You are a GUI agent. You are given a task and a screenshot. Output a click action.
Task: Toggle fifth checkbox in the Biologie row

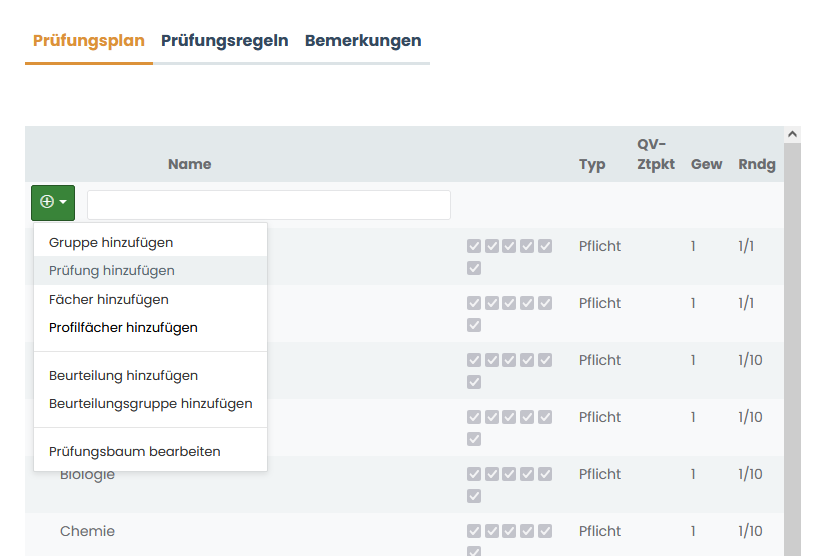tap(545, 474)
